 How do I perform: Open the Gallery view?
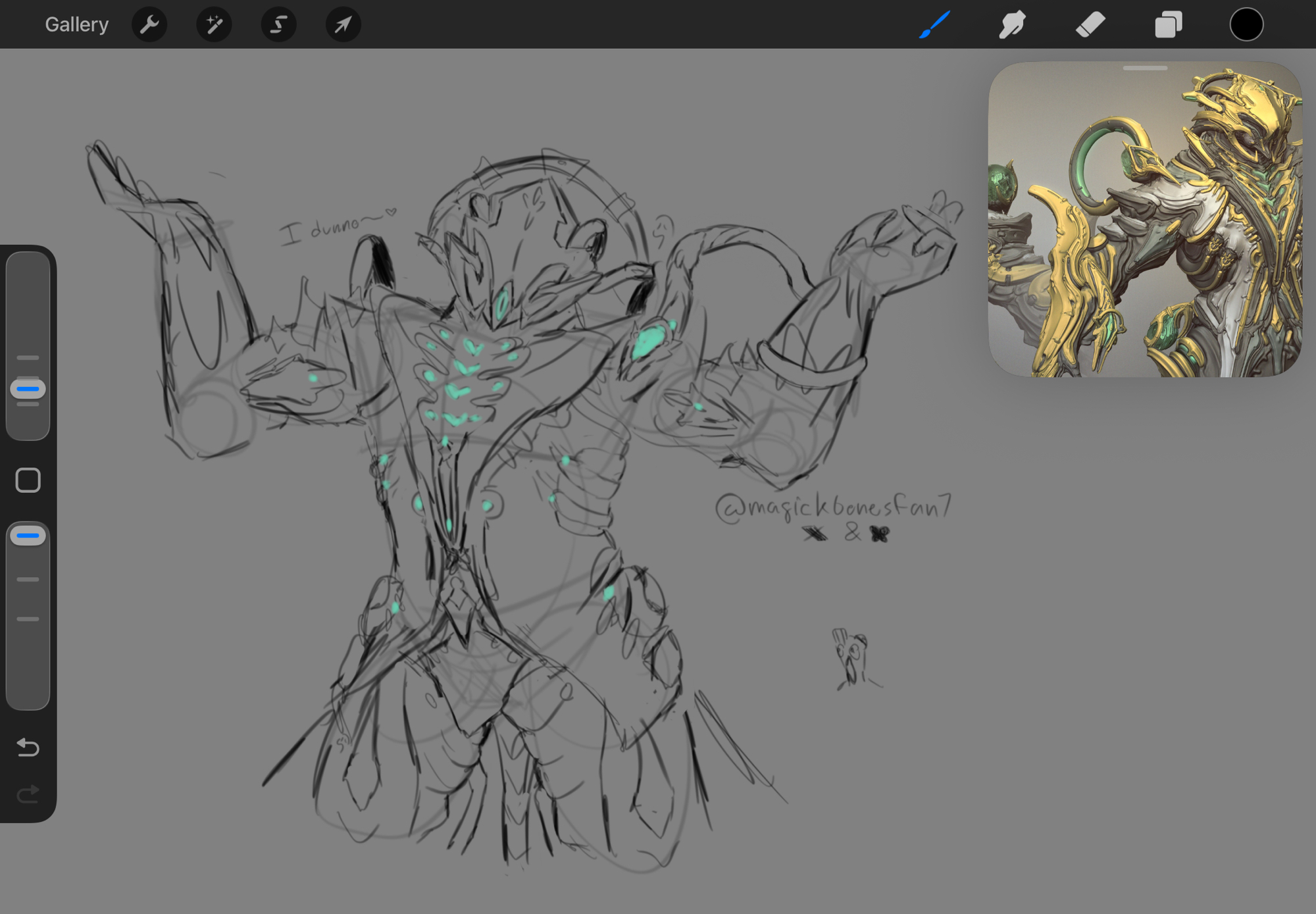pyautogui.click(x=76, y=25)
